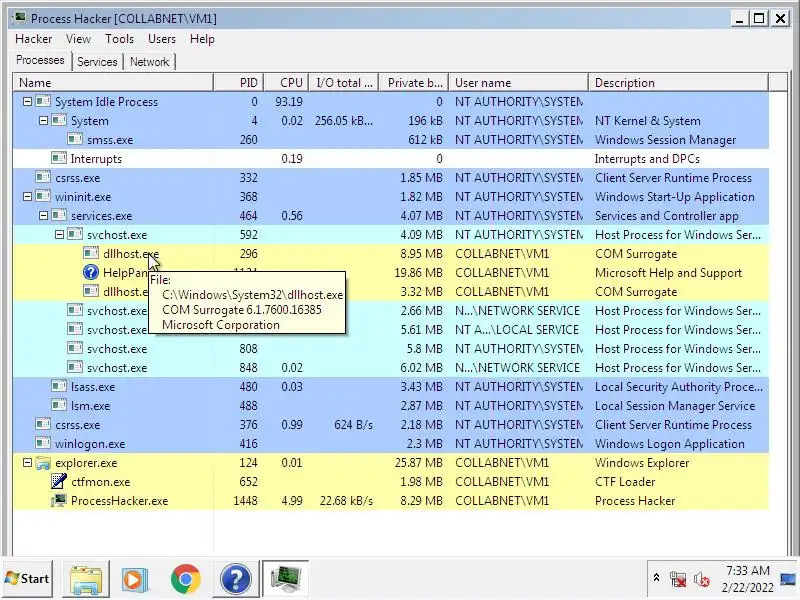
Task: Click Process Hacker taskbar button
Action: [286, 579]
